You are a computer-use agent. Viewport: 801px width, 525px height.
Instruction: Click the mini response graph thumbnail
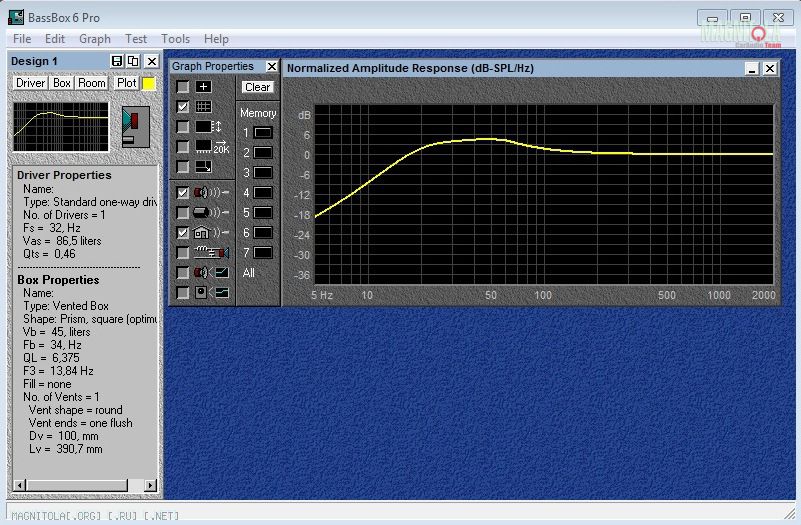(61, 127)
